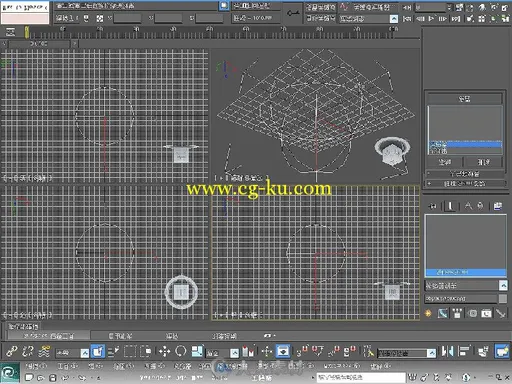Select the Select and Link tool
The image size is (512, 384).
pos(12,351)
